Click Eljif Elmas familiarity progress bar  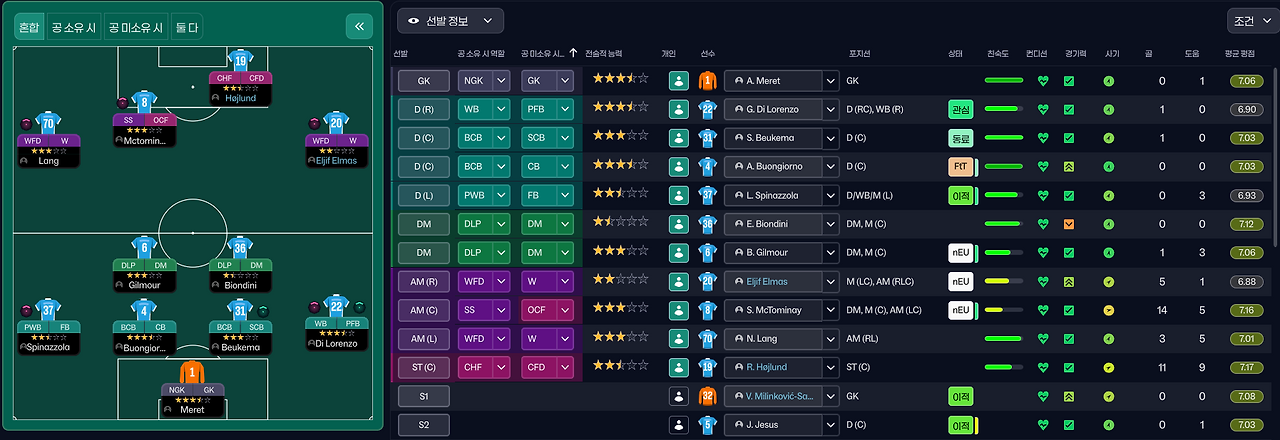coord(1003,281)
